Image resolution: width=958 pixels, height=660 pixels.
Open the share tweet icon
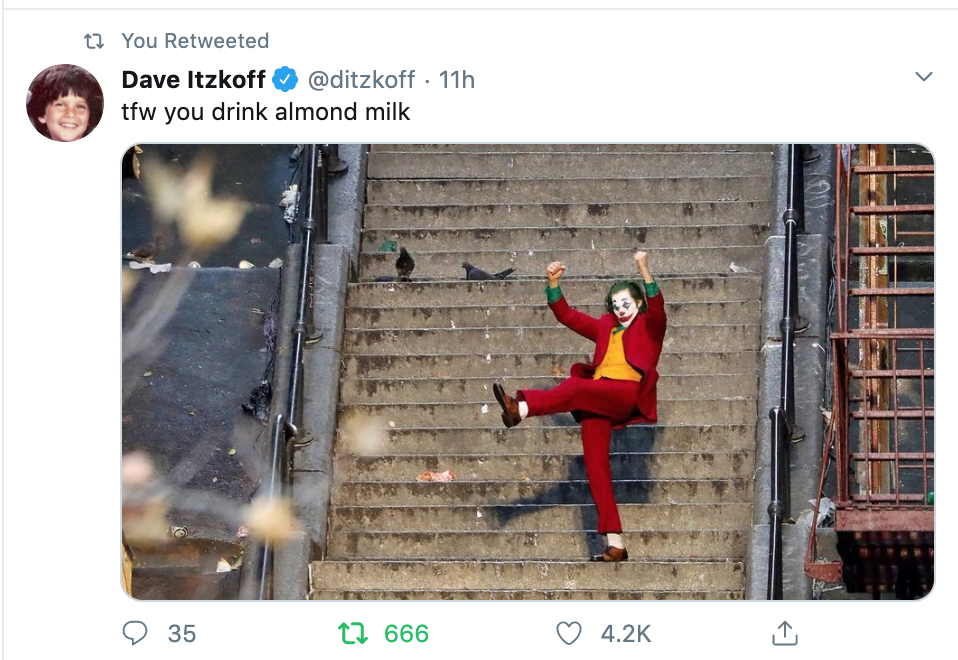[785, 633]
